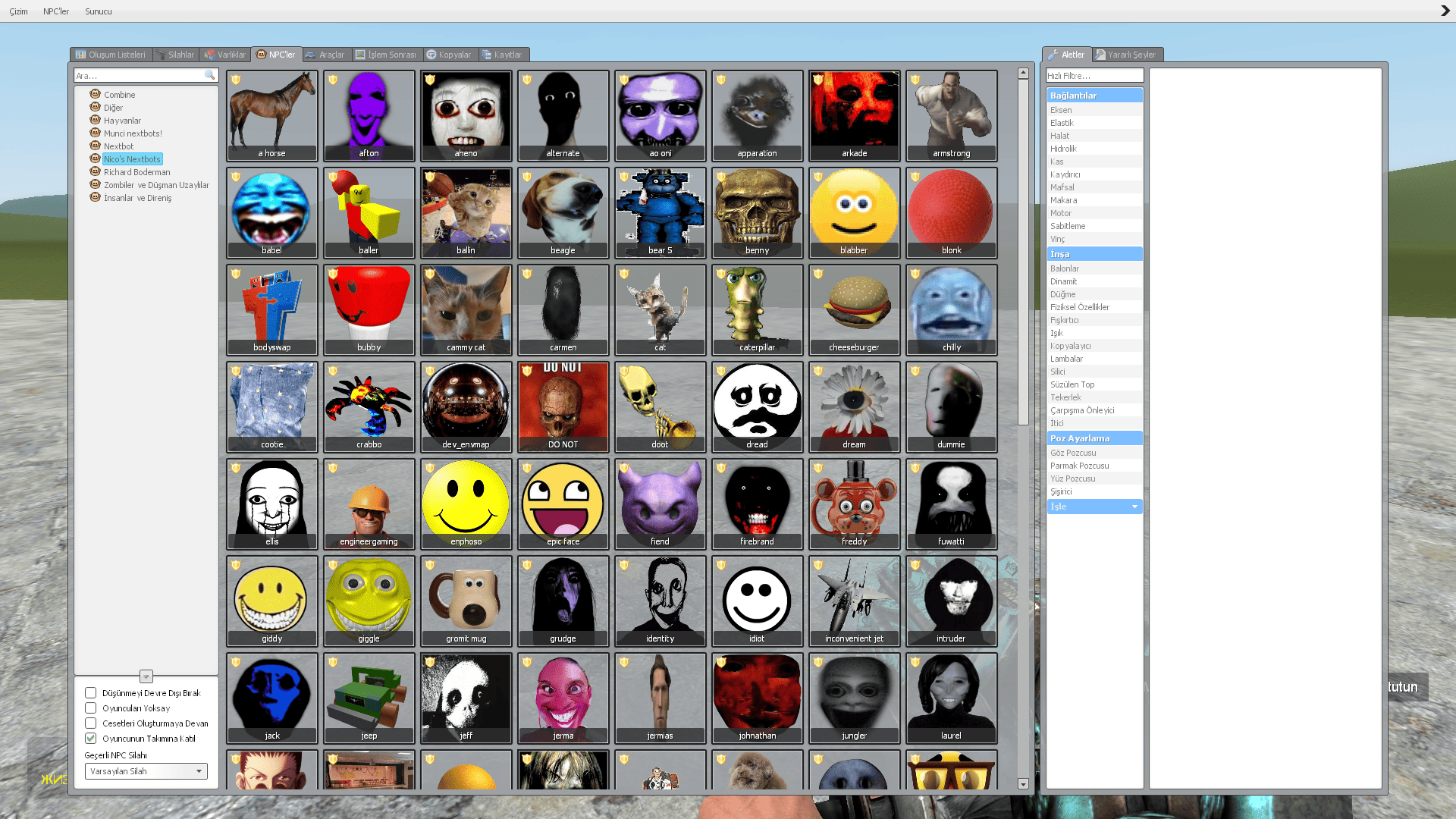1456x819 pixels.
Task: Spawn the freddy nextbot
Action: [854, 504]
